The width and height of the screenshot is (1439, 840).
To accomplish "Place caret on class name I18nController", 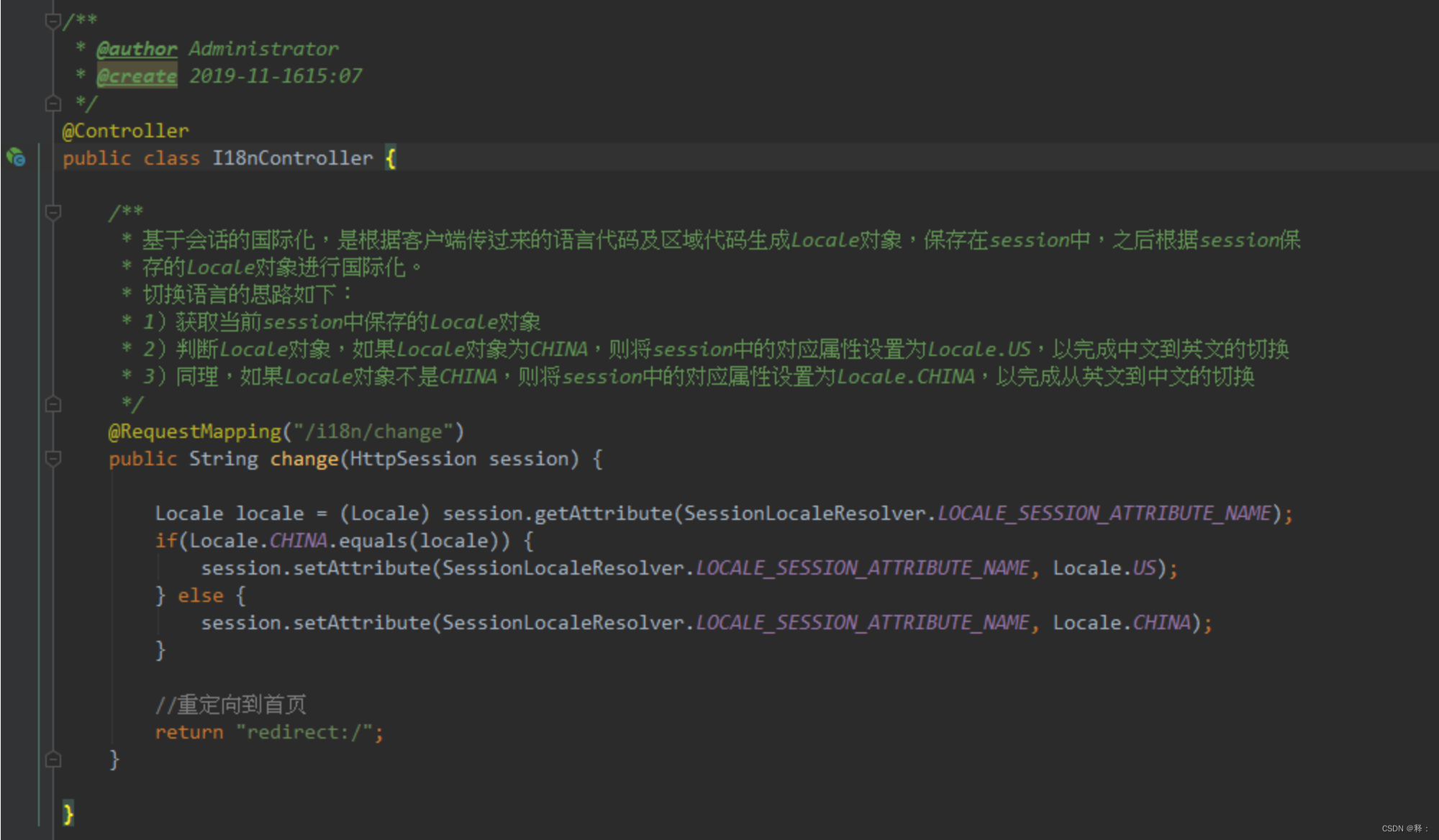I will 293,158.
